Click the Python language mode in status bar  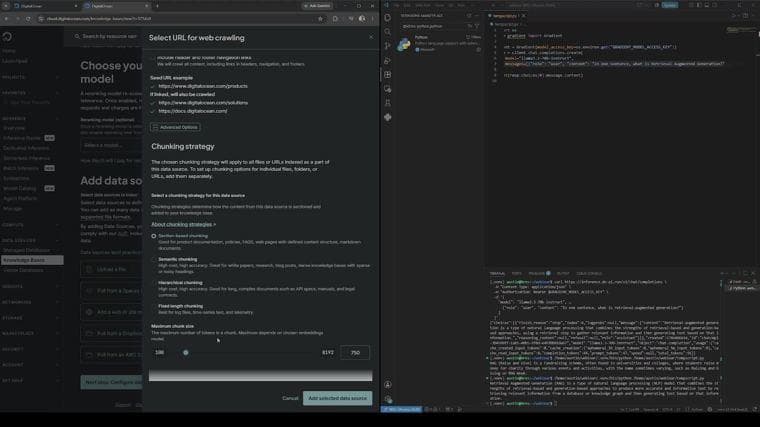point(697,410)
